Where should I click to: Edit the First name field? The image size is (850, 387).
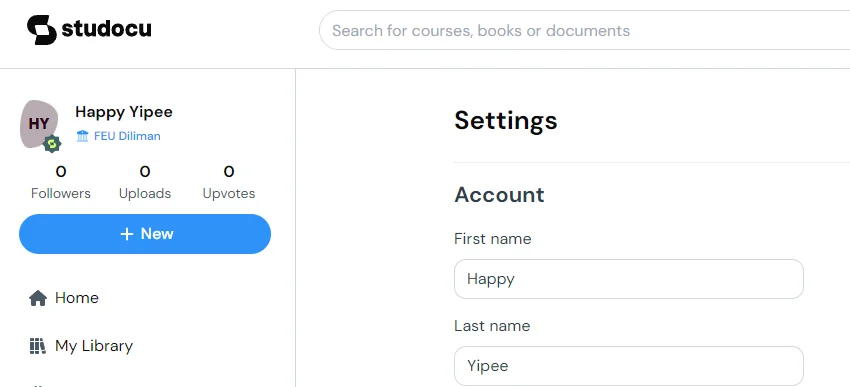[x=629, y=279]
